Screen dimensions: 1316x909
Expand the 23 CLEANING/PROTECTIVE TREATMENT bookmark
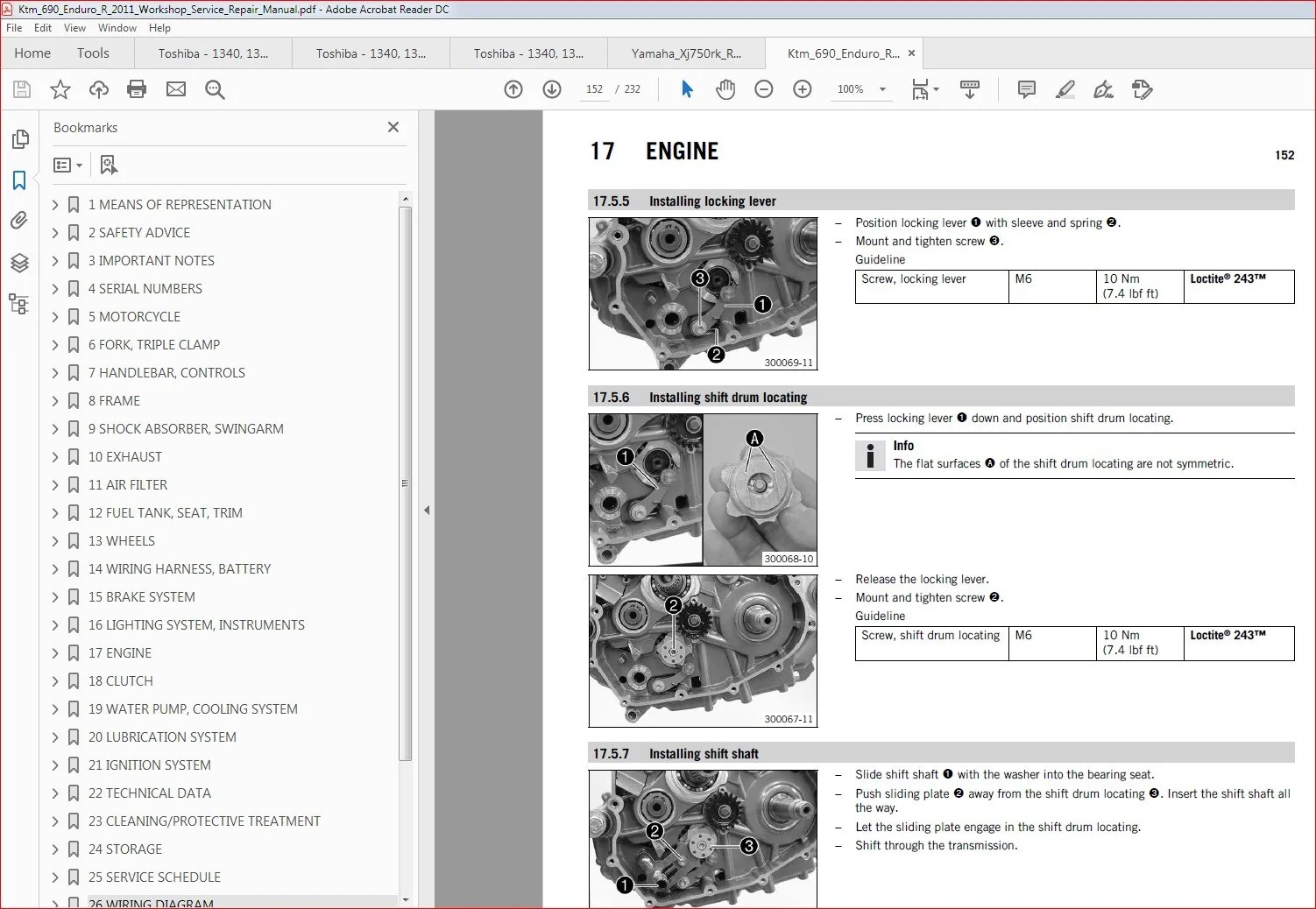click(55, 821)
